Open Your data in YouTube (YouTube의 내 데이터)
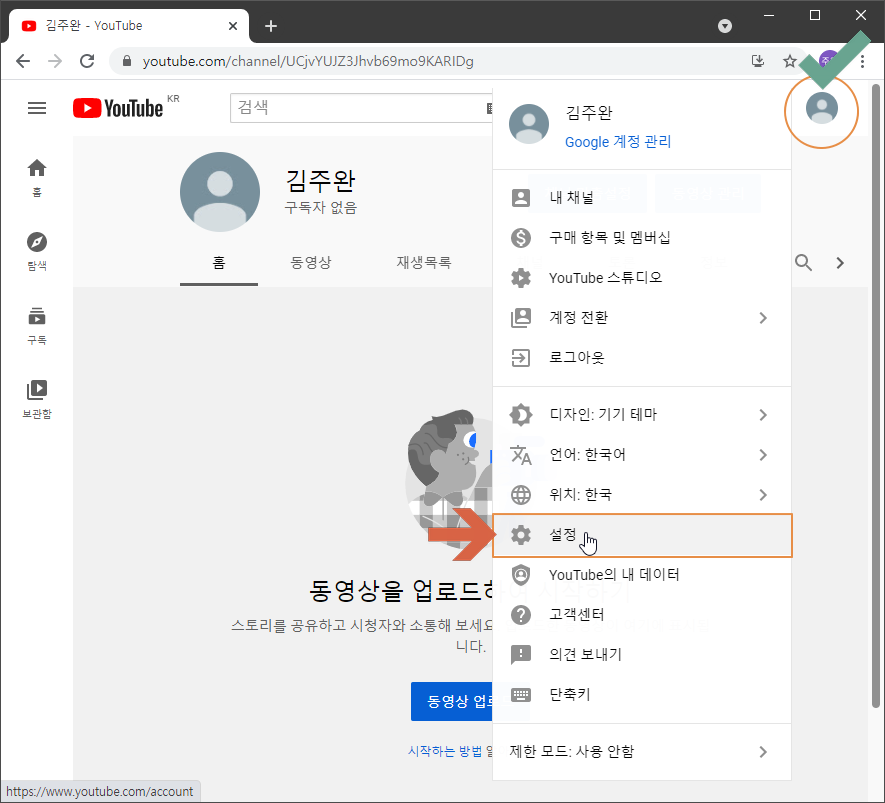This screenshot has width=885, height=803. [642, 575]
